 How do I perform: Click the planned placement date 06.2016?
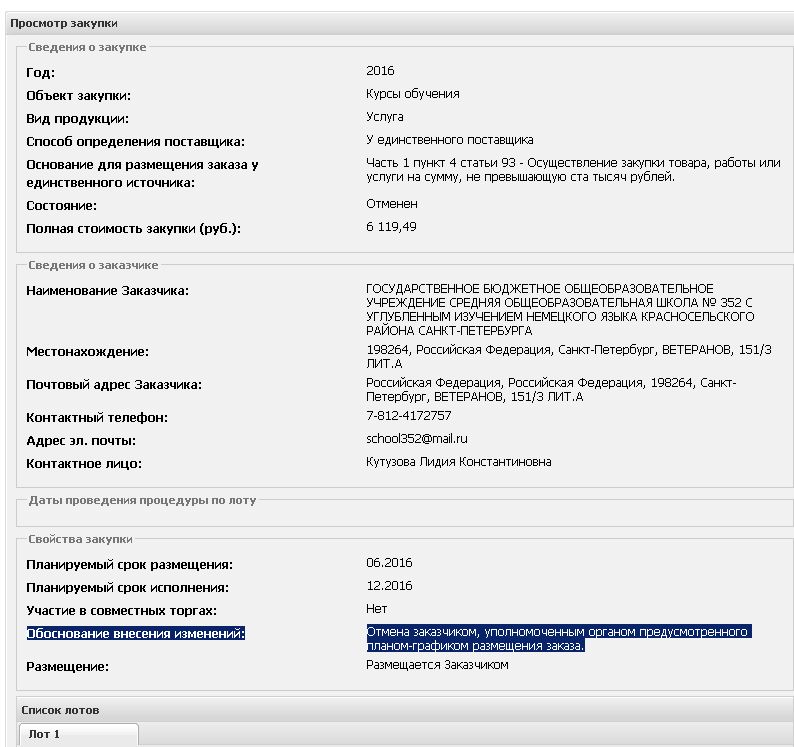point(389,563)
